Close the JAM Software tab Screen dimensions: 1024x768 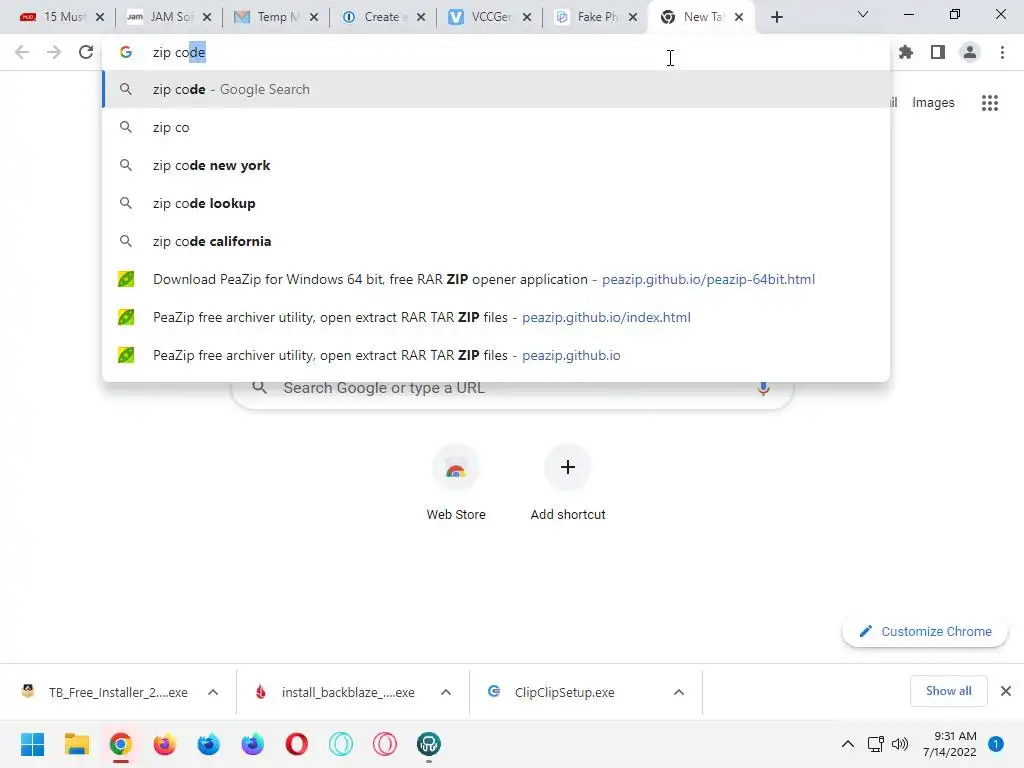click(207, 17)
